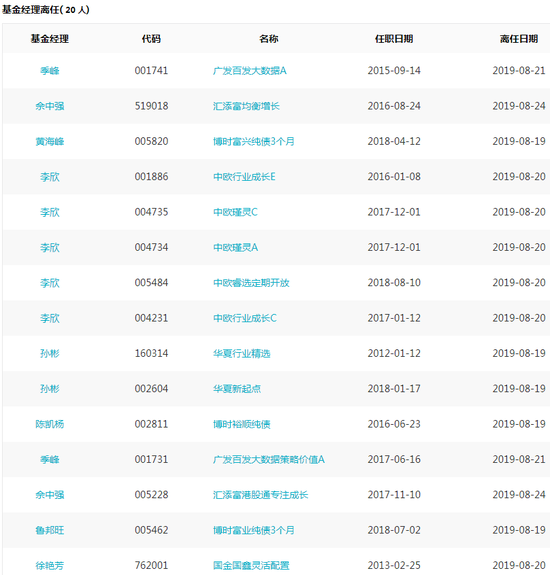
Task: Open fund link 中欧行业成长C
Action: (x=245, y=318)
